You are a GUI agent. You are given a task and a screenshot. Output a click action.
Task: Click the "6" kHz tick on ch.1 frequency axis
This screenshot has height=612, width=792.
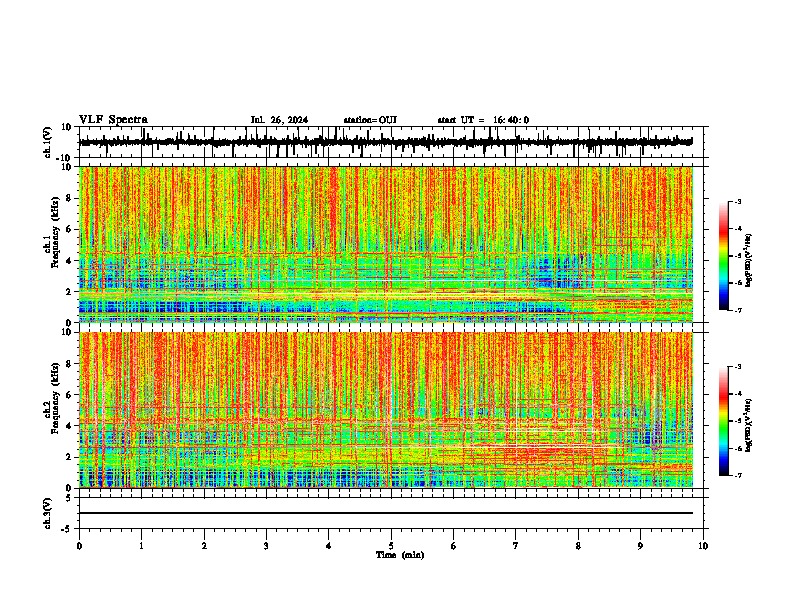(x=69, y=230)
